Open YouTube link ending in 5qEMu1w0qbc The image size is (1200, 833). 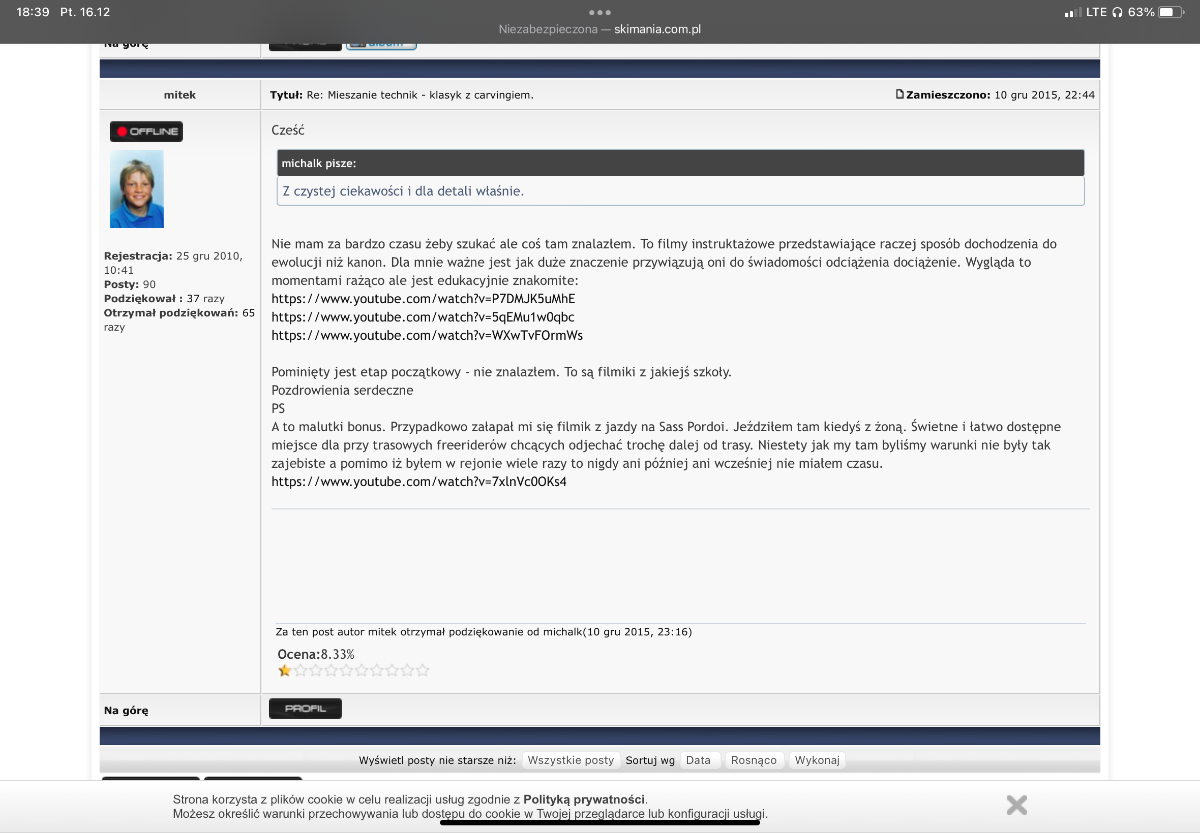(423, 317)
